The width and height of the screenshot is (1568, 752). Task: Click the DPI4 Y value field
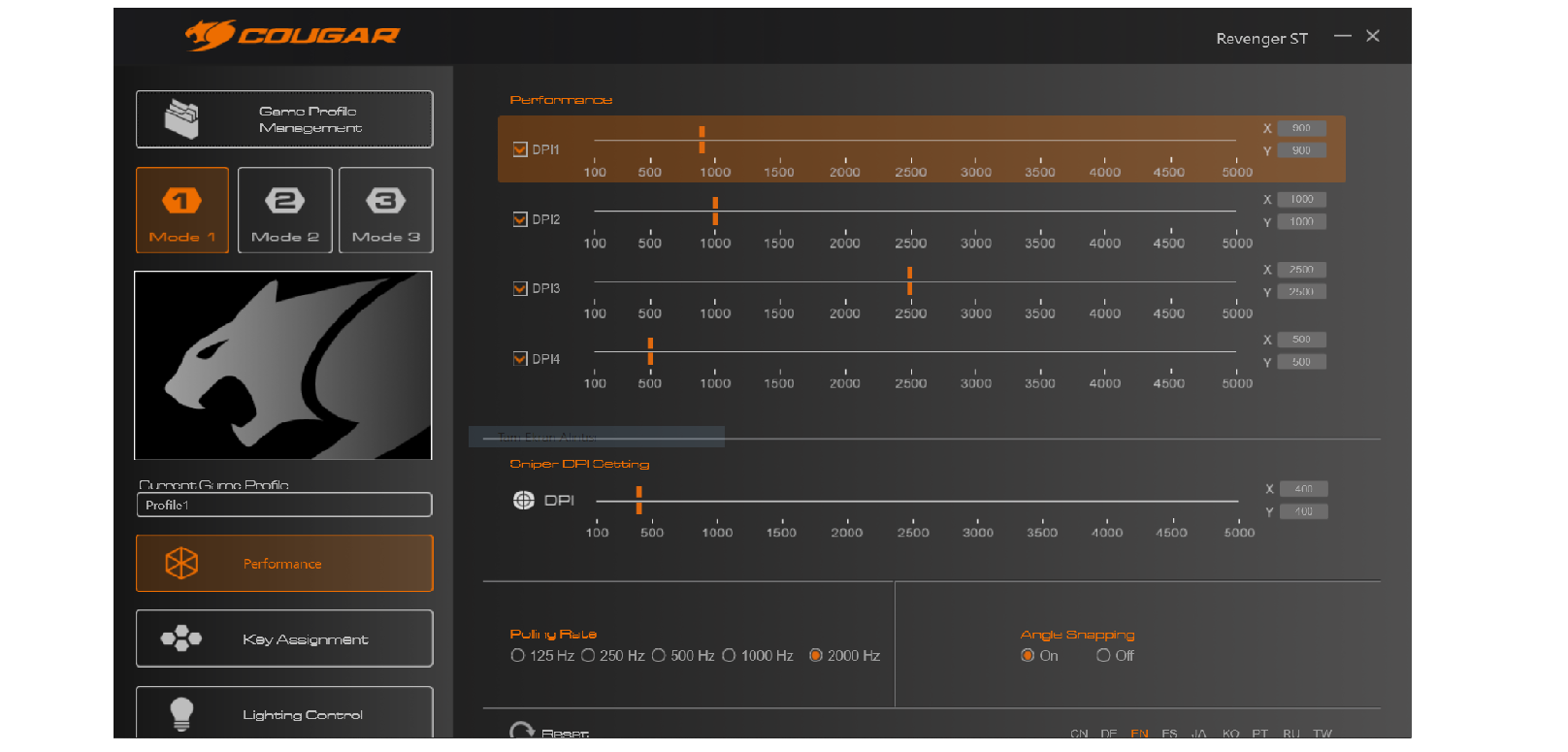(x=1302, y=362)
